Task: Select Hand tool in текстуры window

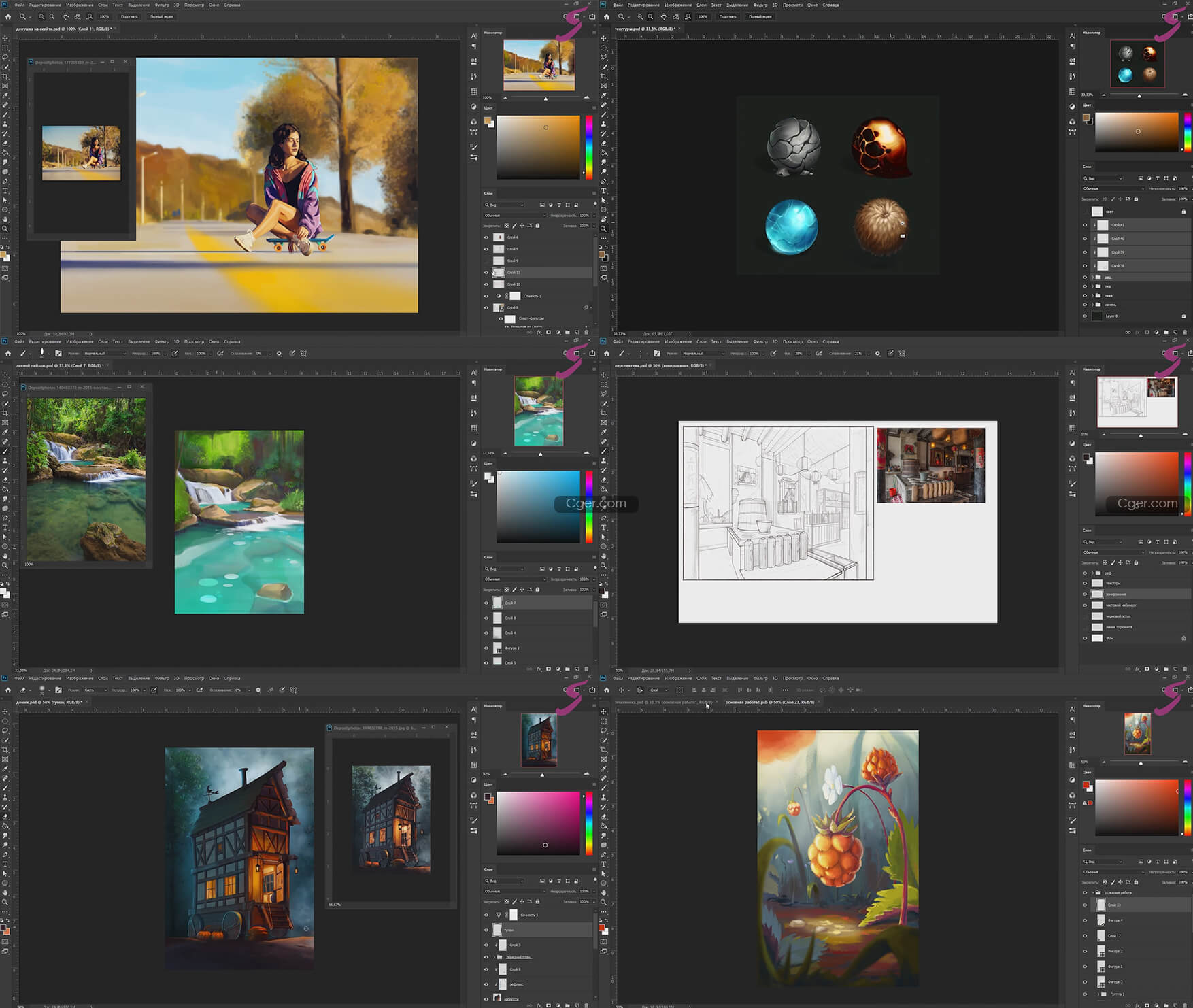Action: 604,220
